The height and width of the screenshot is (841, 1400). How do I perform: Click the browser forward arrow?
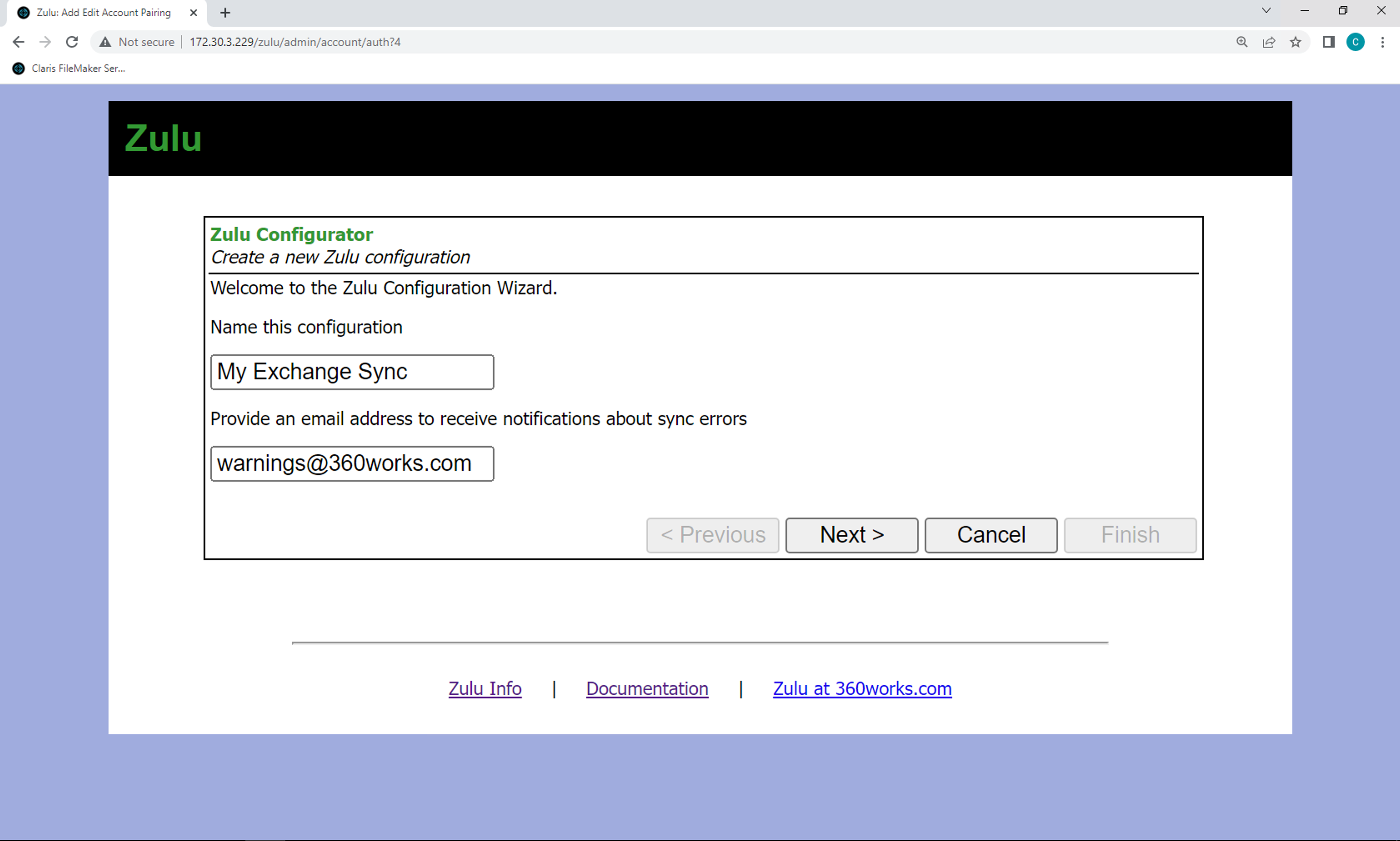click(45, 42)
